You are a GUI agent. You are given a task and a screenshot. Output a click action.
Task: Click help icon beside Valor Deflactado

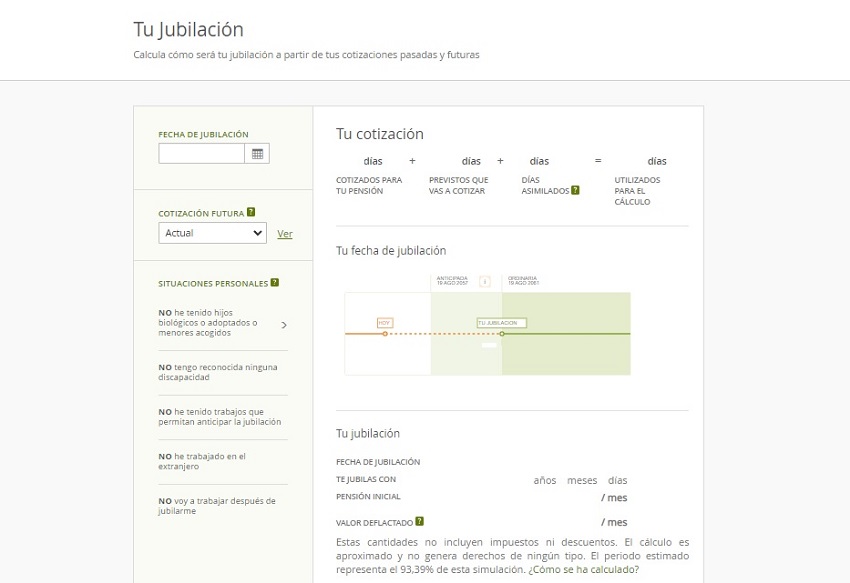click(419, 521)
